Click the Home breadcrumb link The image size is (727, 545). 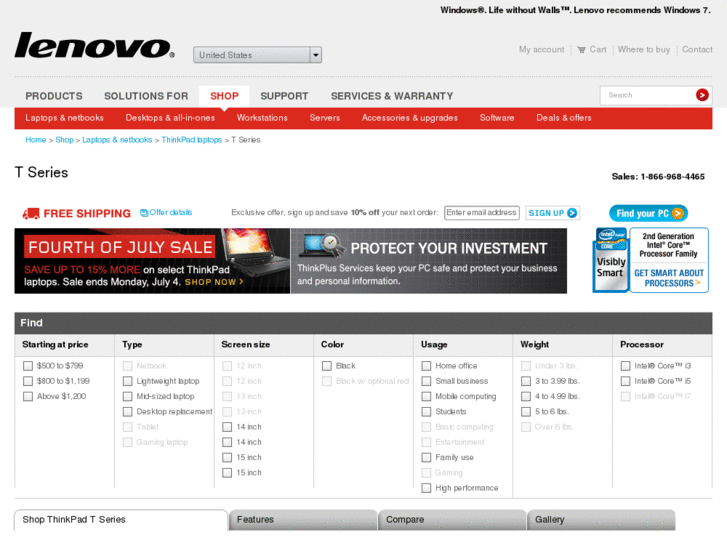click(36, 140)
